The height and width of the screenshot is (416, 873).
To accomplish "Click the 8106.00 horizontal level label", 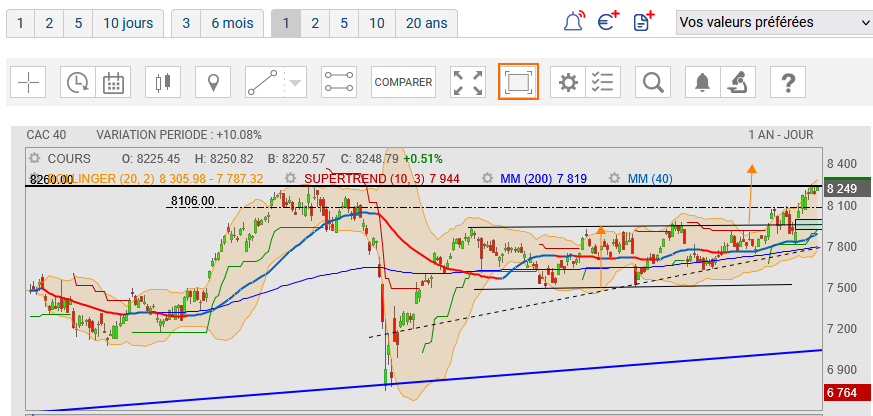I will pos(192,200).
